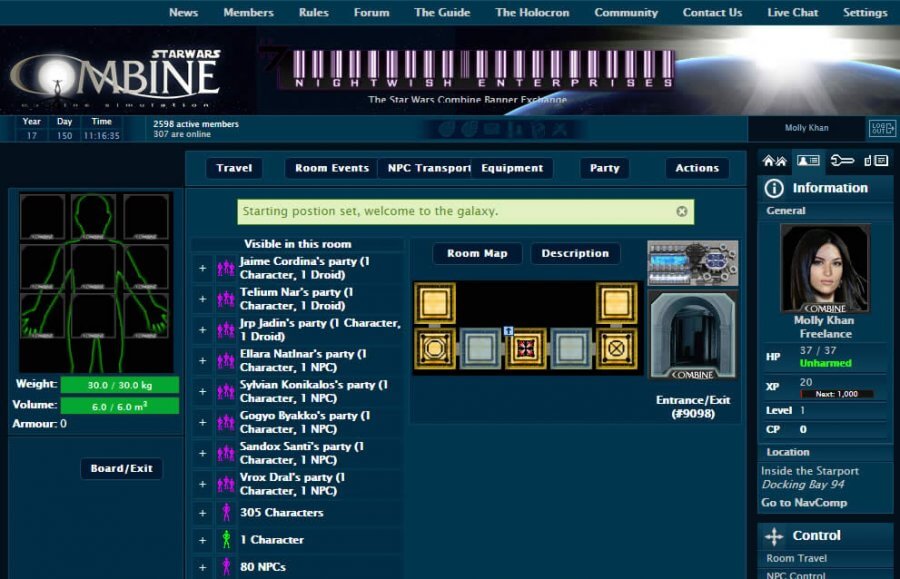This screenshot has height=579, width=900.
Task: Expand Telium Nar's party row
Action: pyautogui.click(x=203, y=299)
